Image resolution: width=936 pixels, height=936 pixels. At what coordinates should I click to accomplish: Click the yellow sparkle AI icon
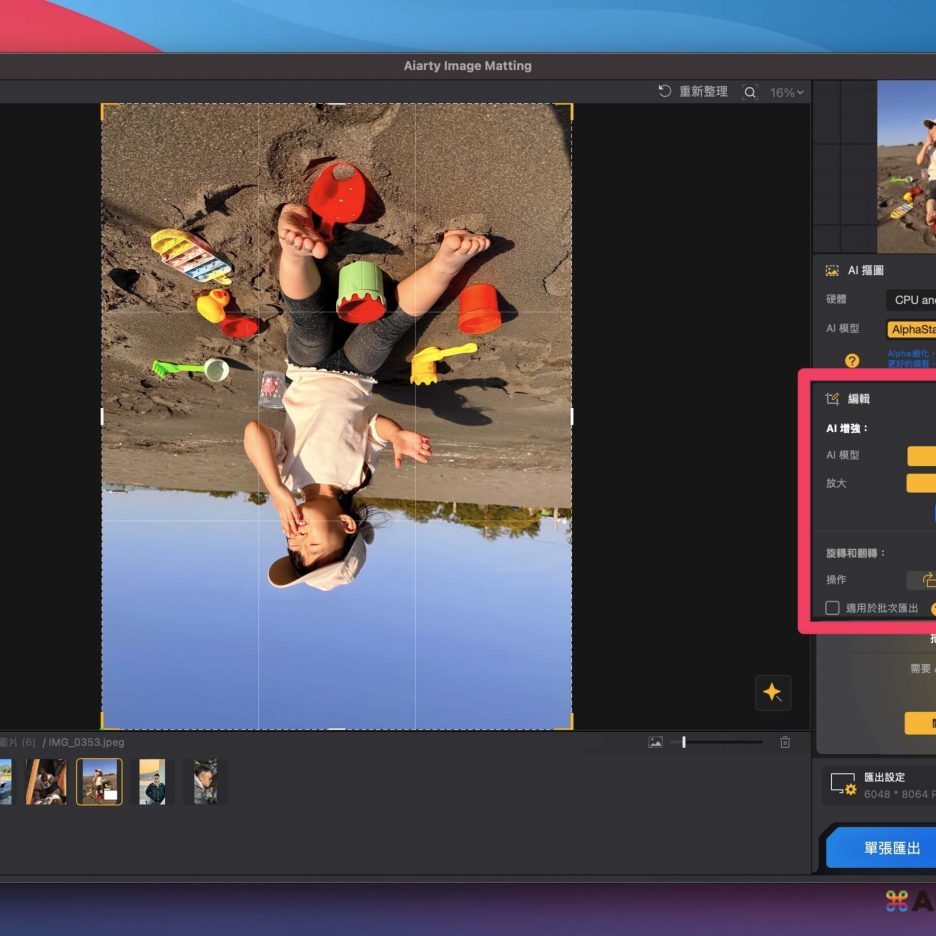(x=772, y=692)
